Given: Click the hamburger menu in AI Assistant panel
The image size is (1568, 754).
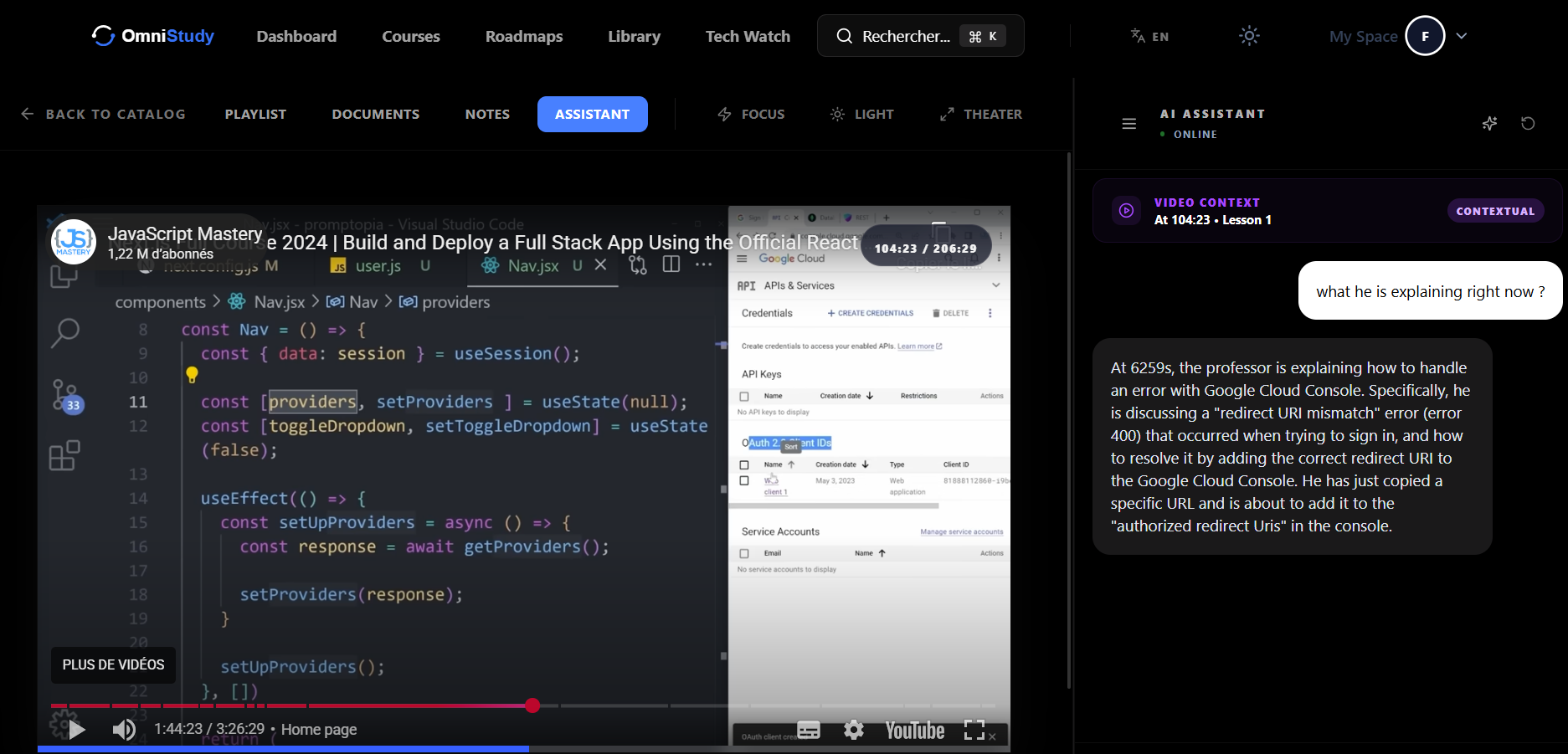Looking at the screenshot, I should [x=1128, y=124].
